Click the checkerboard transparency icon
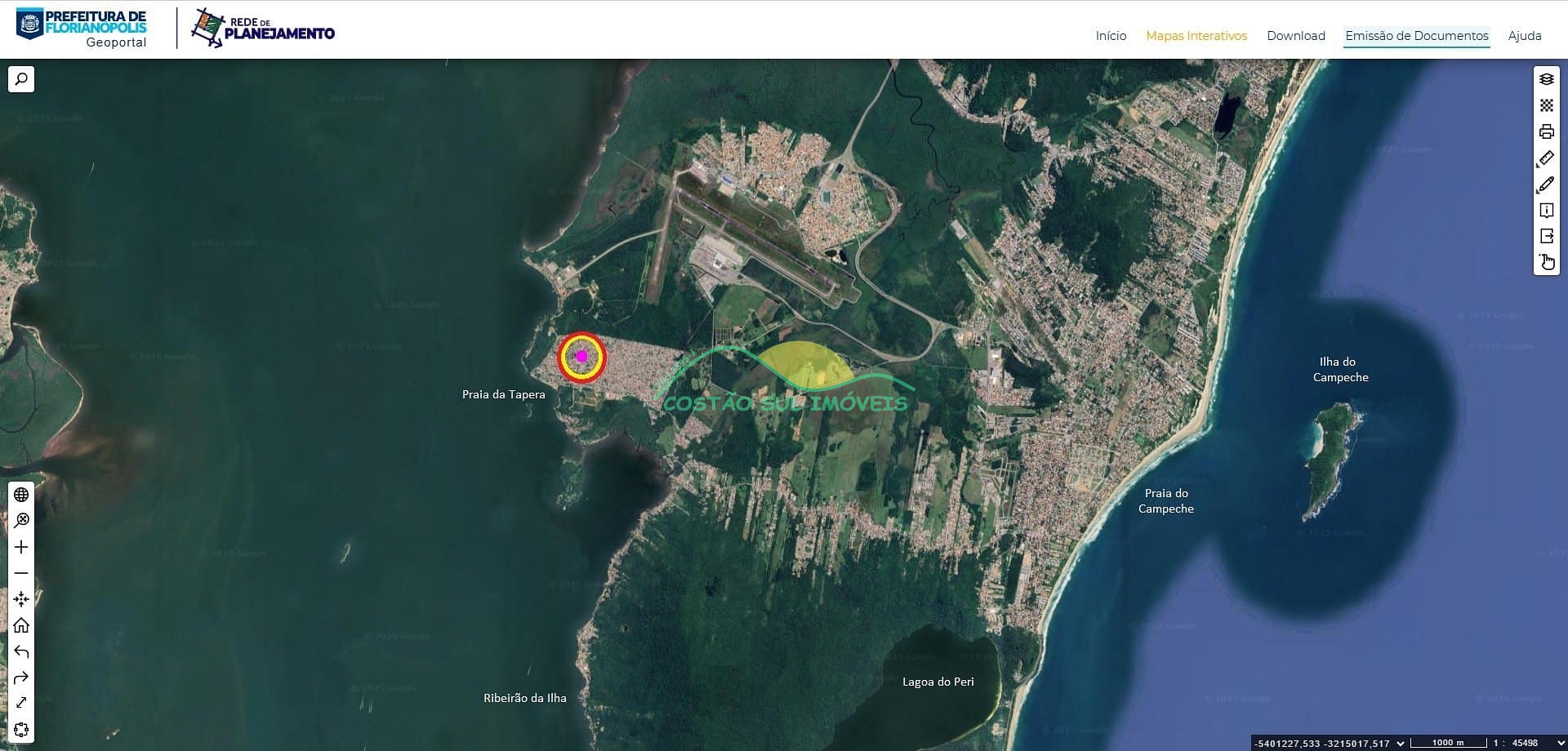Screen dimensions: 1568x751 pos(1546,105)
